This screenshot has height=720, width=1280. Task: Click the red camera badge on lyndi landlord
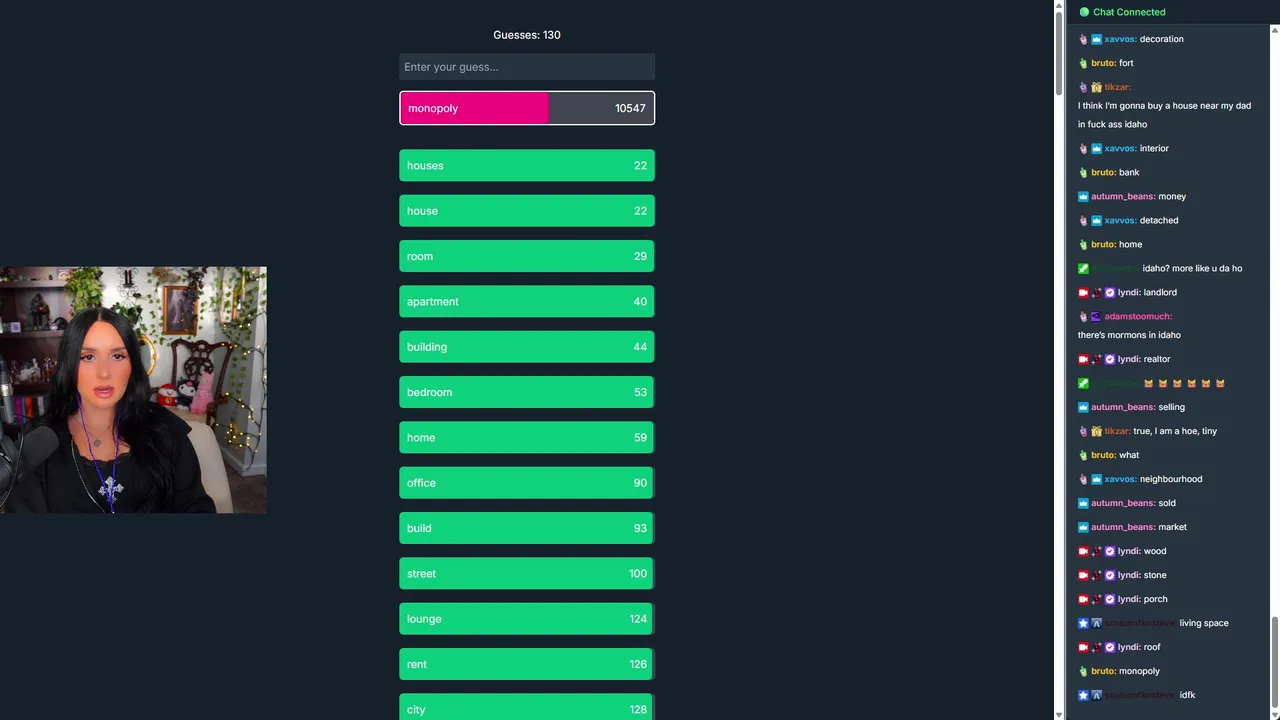pos(1083,293)
